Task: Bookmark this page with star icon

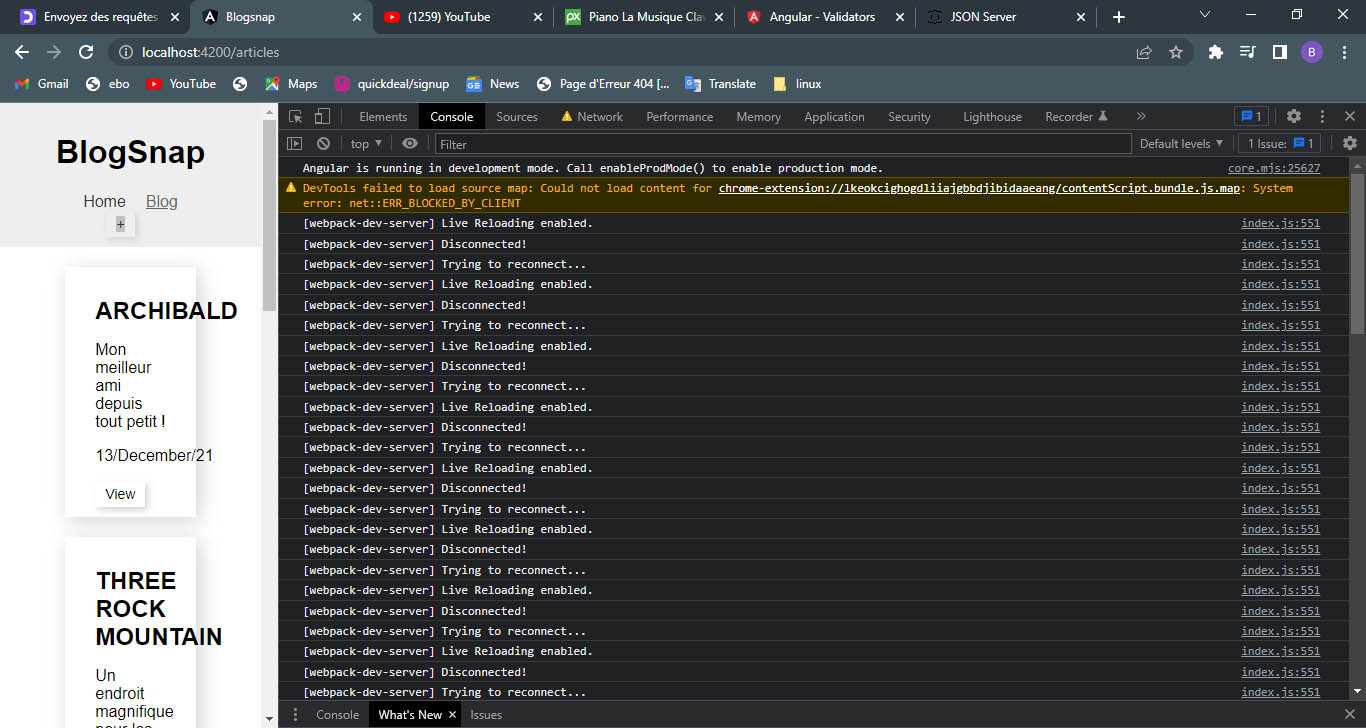Action: point(1176,52)
